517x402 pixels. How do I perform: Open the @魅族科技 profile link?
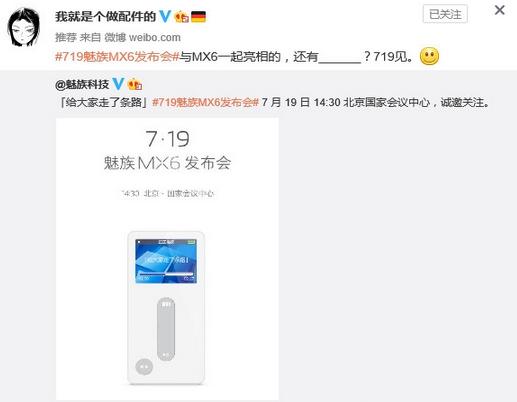tap(82, 85)
